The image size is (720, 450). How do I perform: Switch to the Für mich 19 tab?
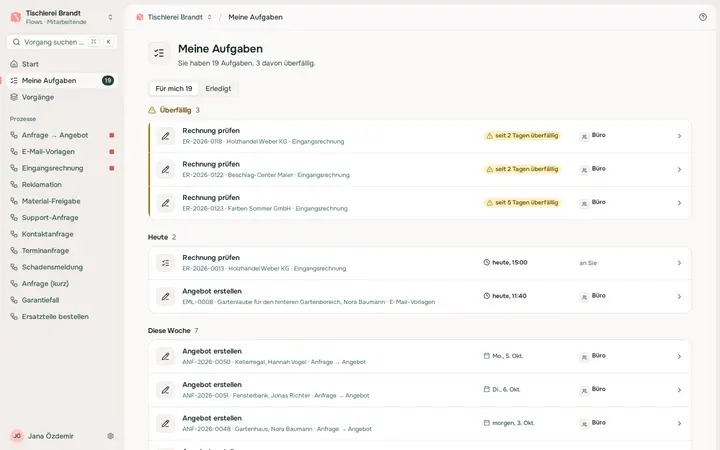pyautogui.click(x=174, y=89)
